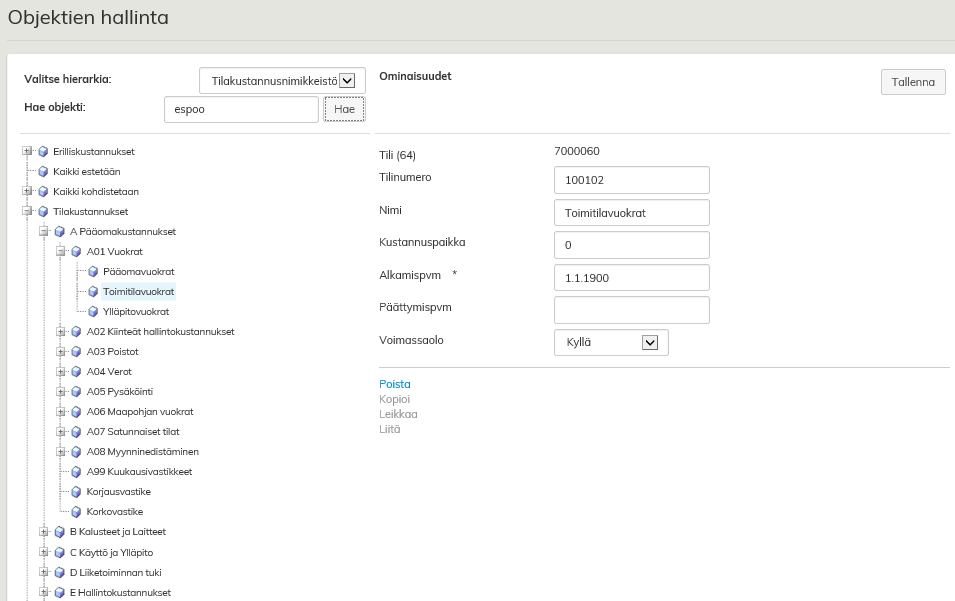
Task: Click the cube icon next to Pääomavuokrat
Action: click(x=93, y=272)
